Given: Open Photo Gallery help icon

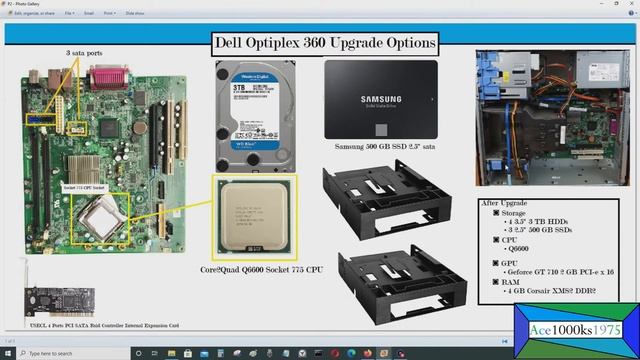Looking at the screenshot, I should pyautogui.click(x=631, y=13).
